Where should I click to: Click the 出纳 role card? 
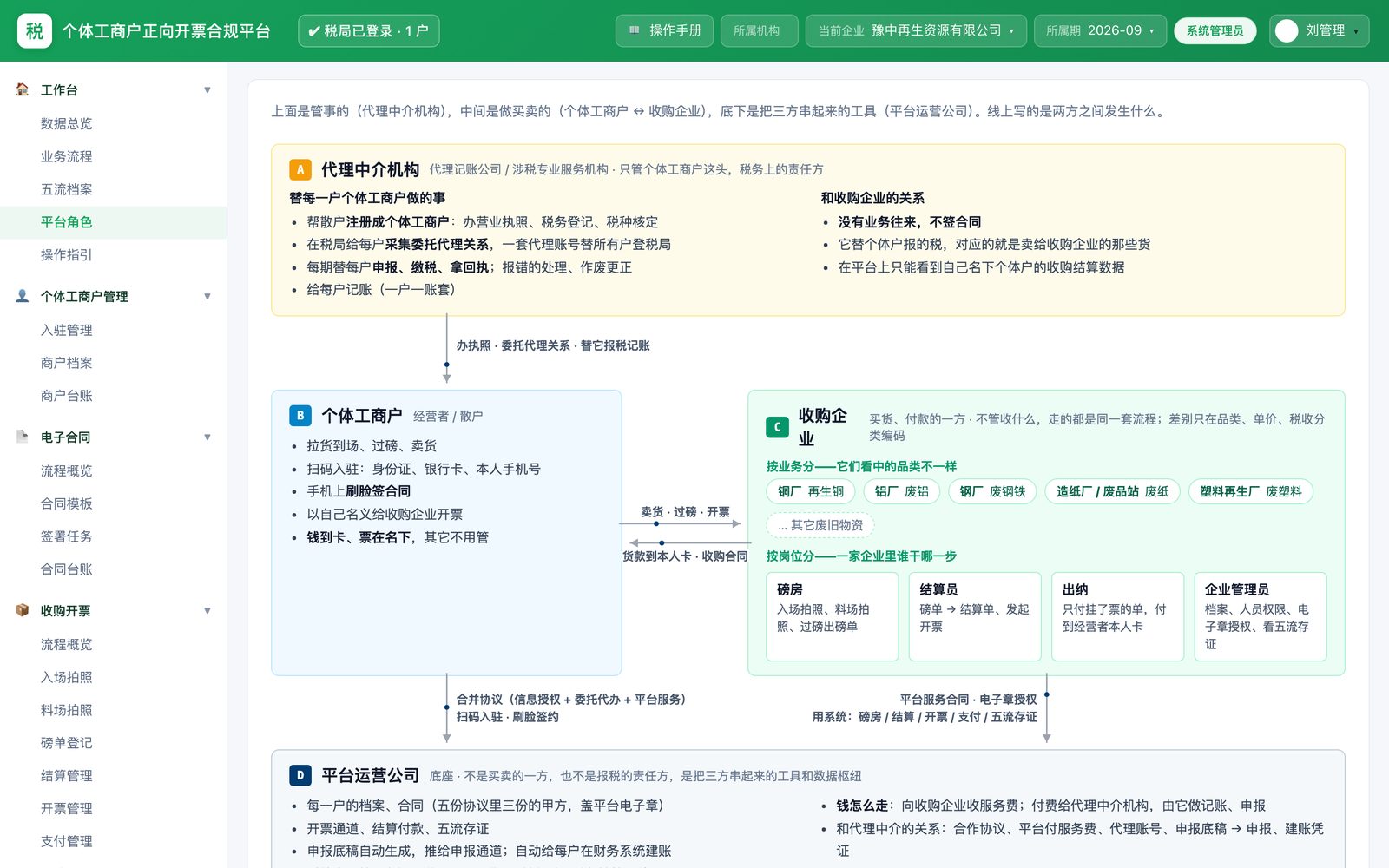tap(1117, 616)
